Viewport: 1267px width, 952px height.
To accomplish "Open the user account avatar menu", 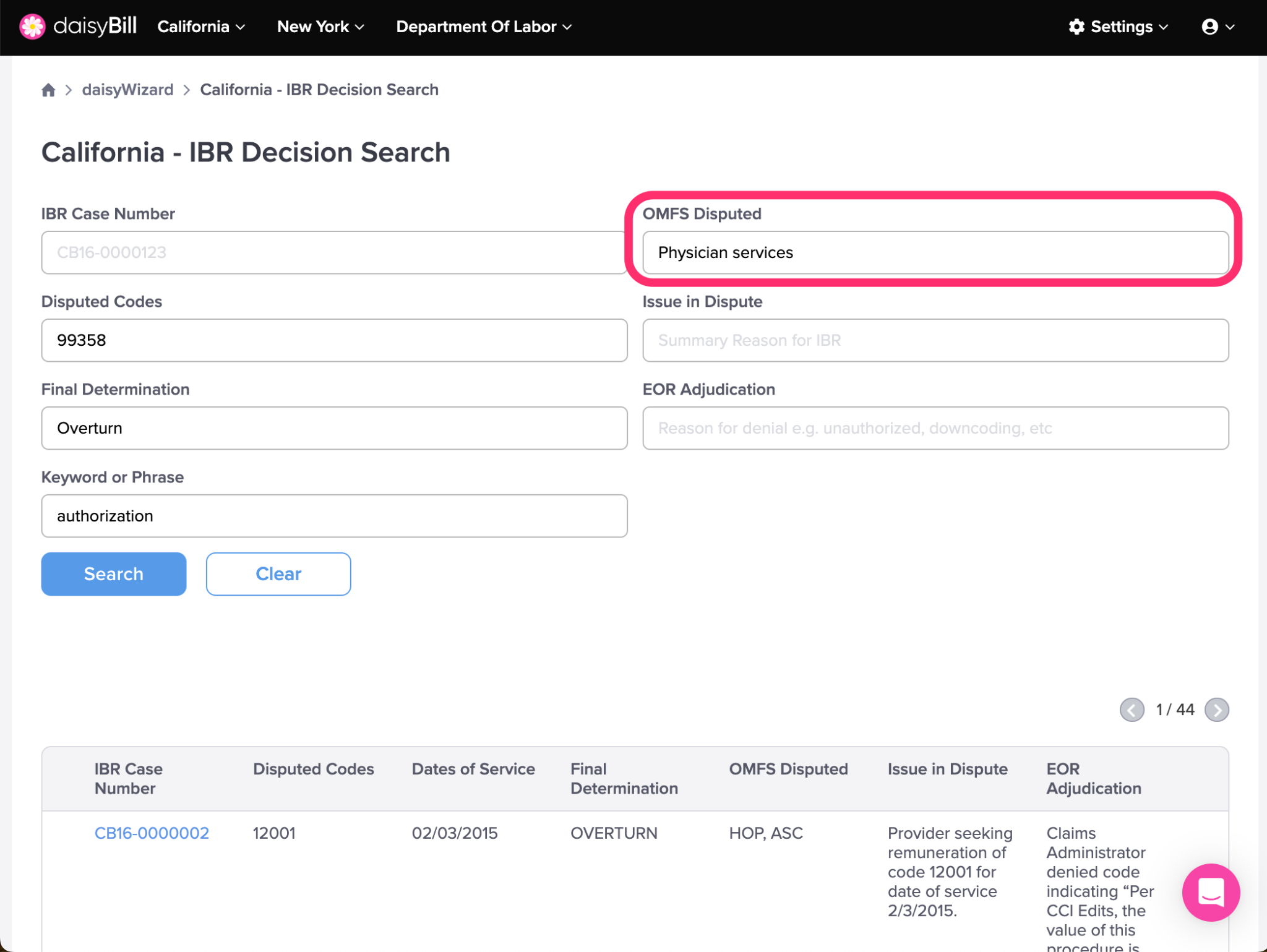I will [x=1218, y=27].
